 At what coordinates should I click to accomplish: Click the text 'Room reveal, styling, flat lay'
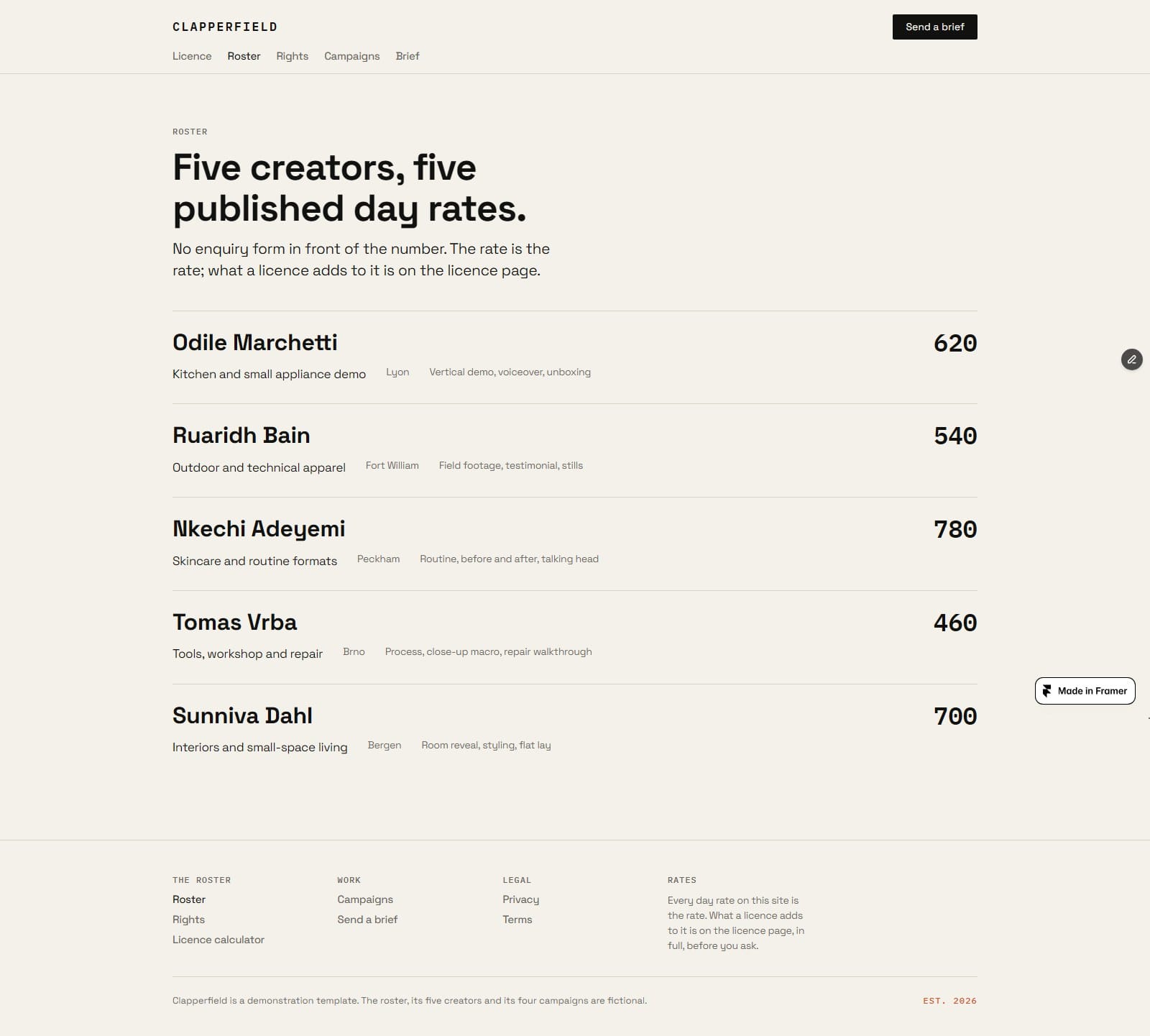(487, 745)
